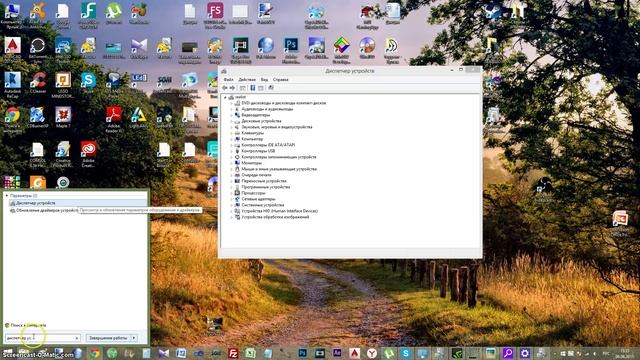The image size is (640, 360).
Task: Expand the DVD-дисководы category
Action: pos(231,103)
